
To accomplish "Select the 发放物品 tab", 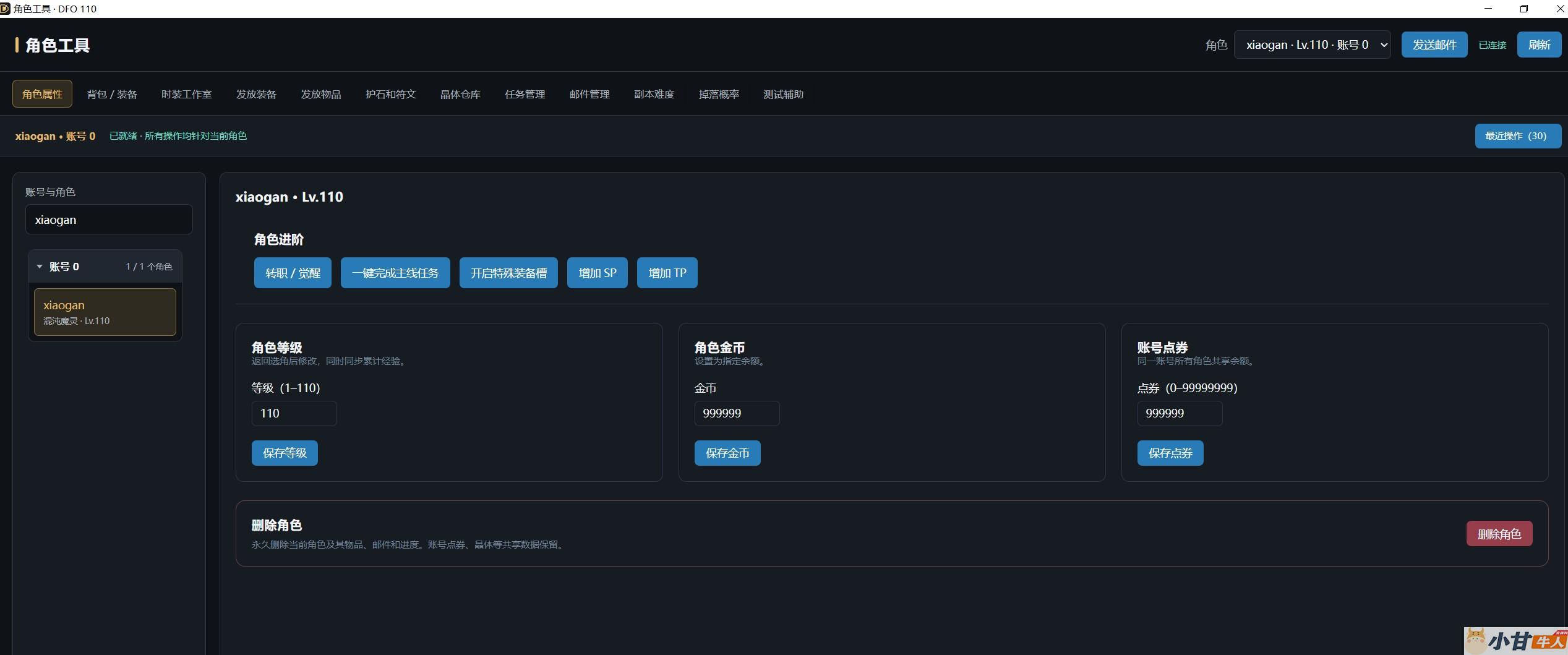I will pos(320,94).
